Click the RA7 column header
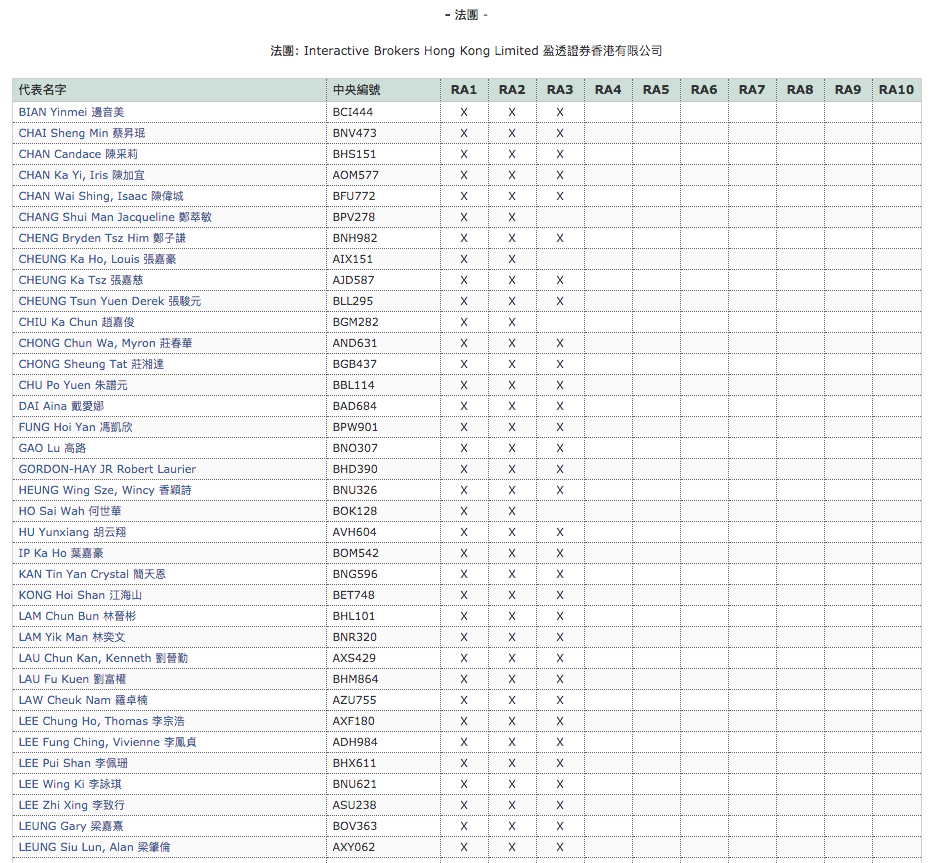The height and width of the screenshot is (863, 938). 752,90
